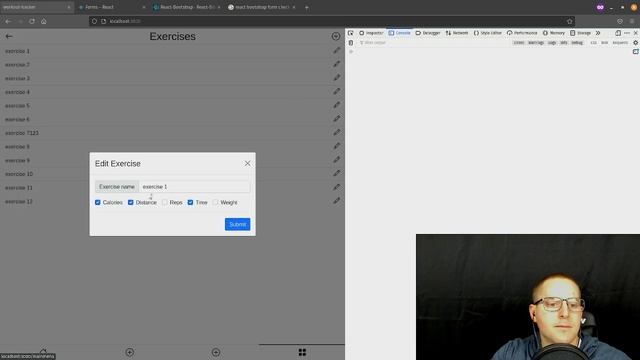Click the console Filter Output field

click(433, 43)
